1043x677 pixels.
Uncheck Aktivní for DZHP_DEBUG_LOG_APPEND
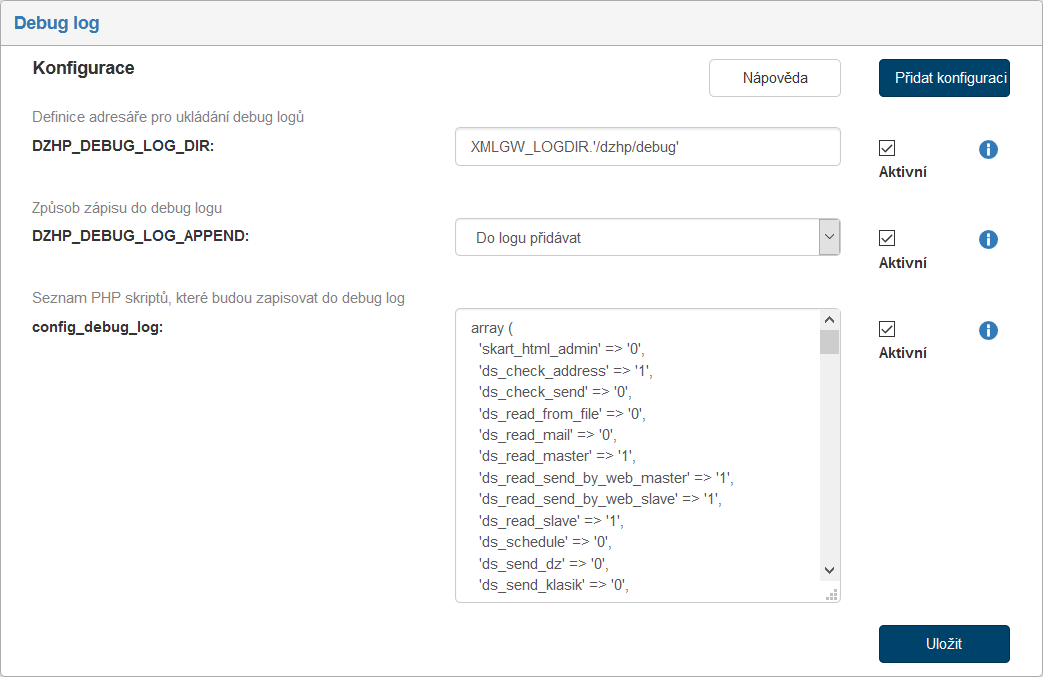click(887, 238)
